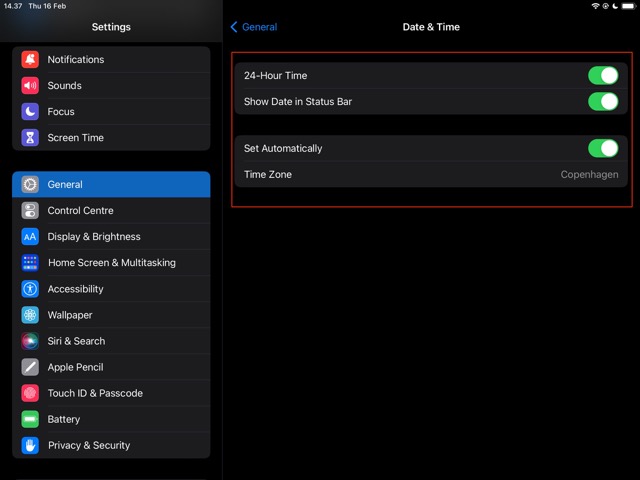Tap the Control Centre switches icon
Screen dimensions: 640x480
click(x=30, y=211)
